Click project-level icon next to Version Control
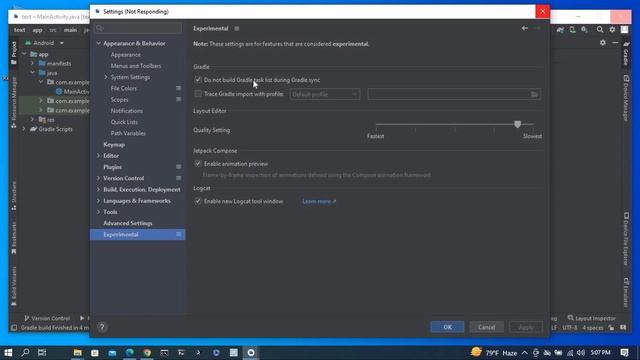This screenshot has width=640, height=360. click(x=178, y=178)
